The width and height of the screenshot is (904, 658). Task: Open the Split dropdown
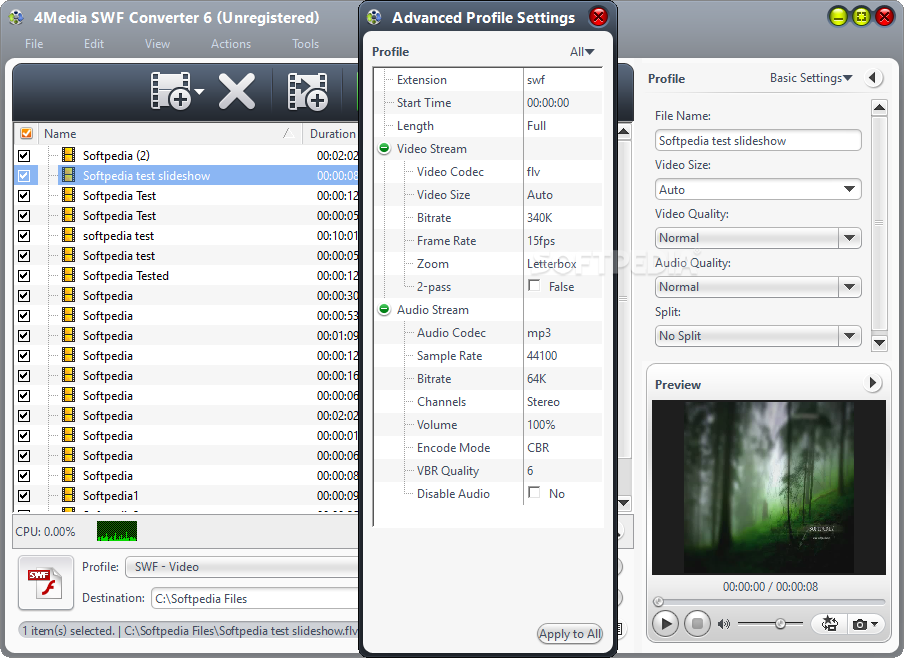tap(849, 336)
